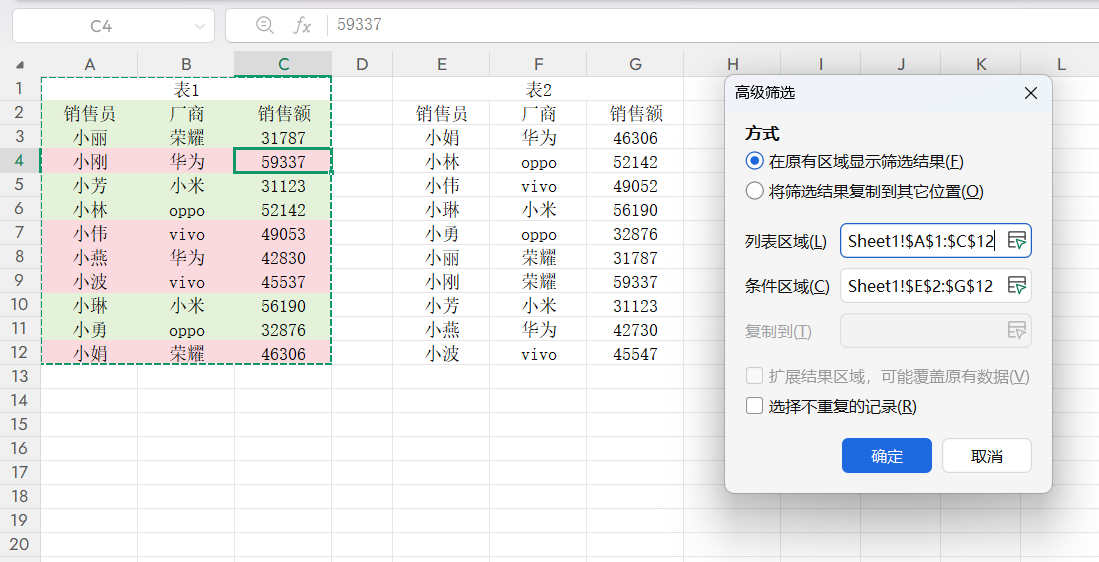Open the Name Box dropdown arrow
Viewport: 1099px width, 562px height.
pos(200,27)
